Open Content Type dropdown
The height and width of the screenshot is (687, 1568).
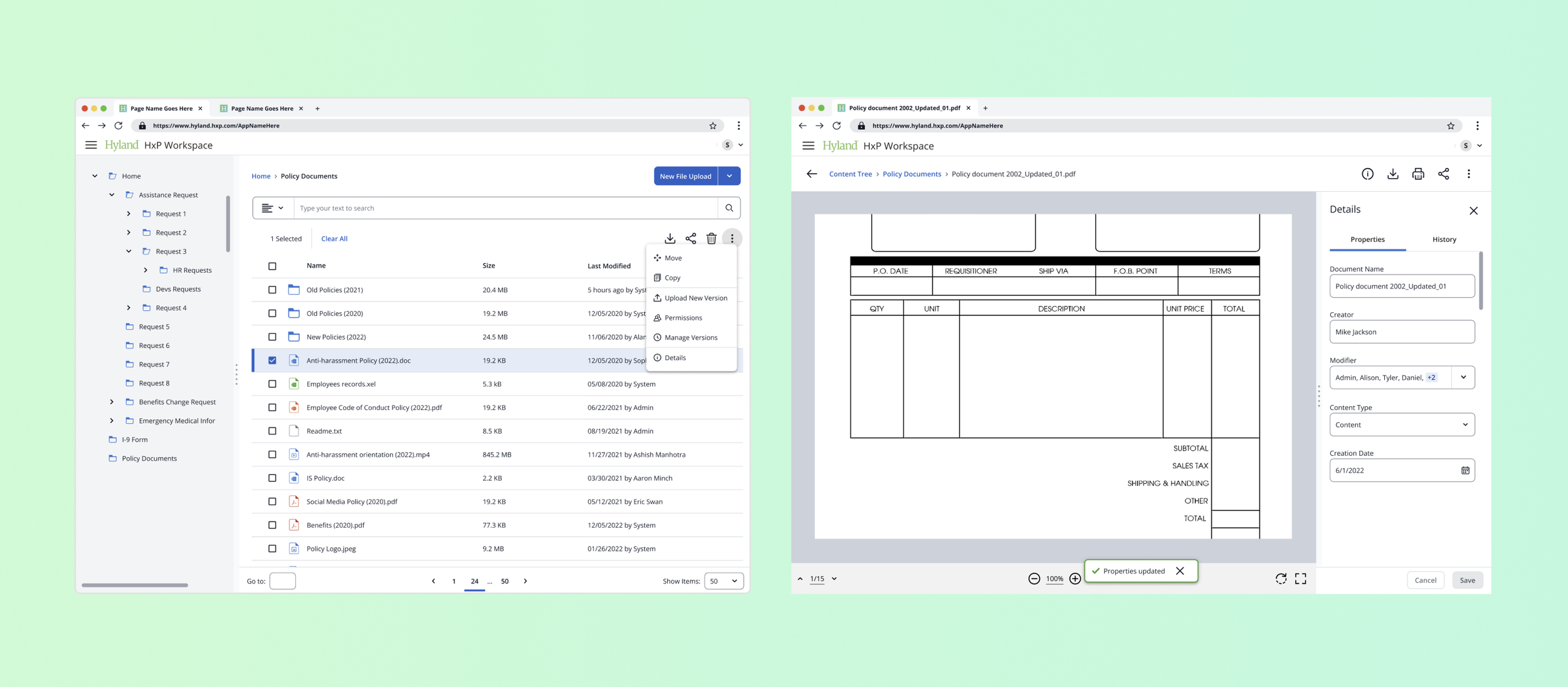1402,425
